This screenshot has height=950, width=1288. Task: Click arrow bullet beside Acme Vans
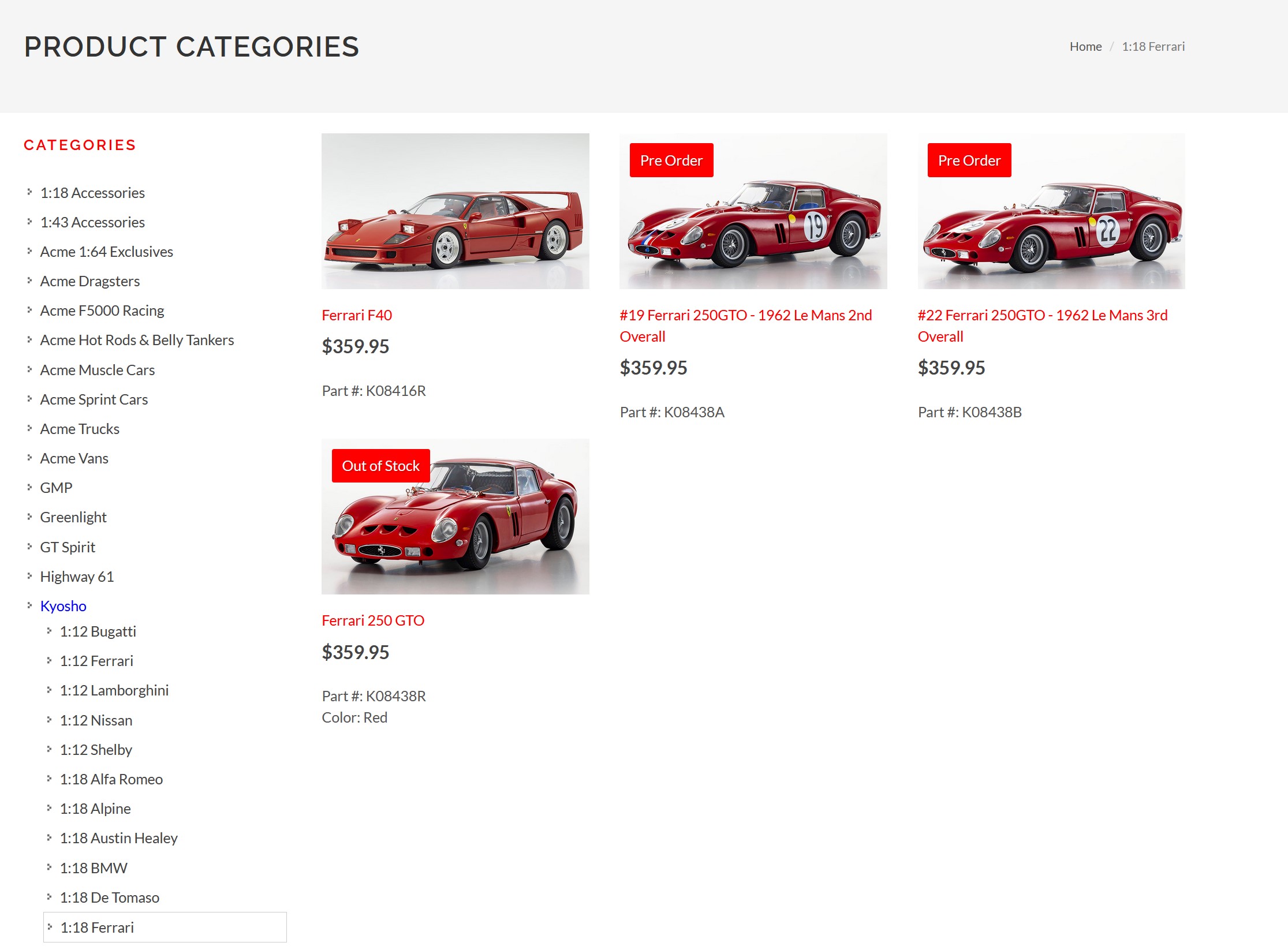(x=29, y=458)
